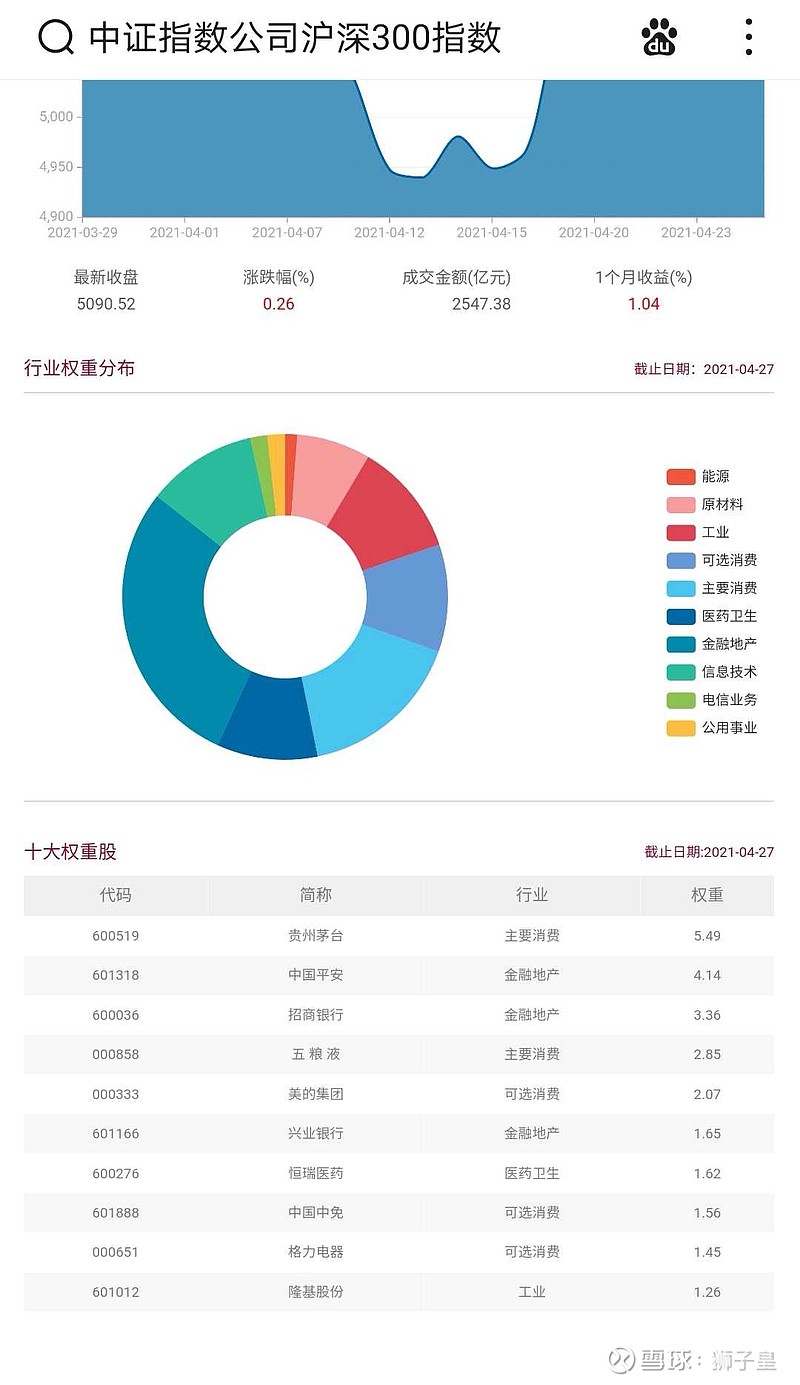Click weight value 1.26
The height and width of the screenshot is (1385, 800).
[707, 1292]
